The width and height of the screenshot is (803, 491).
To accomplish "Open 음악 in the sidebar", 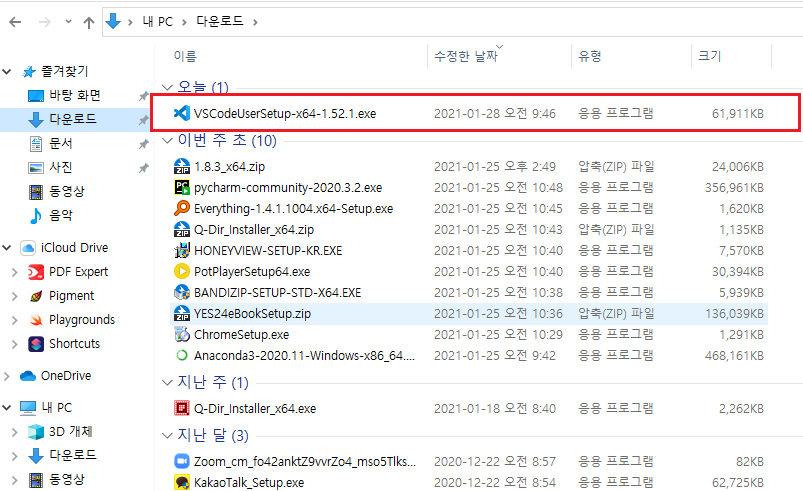I will pos(61,215).
